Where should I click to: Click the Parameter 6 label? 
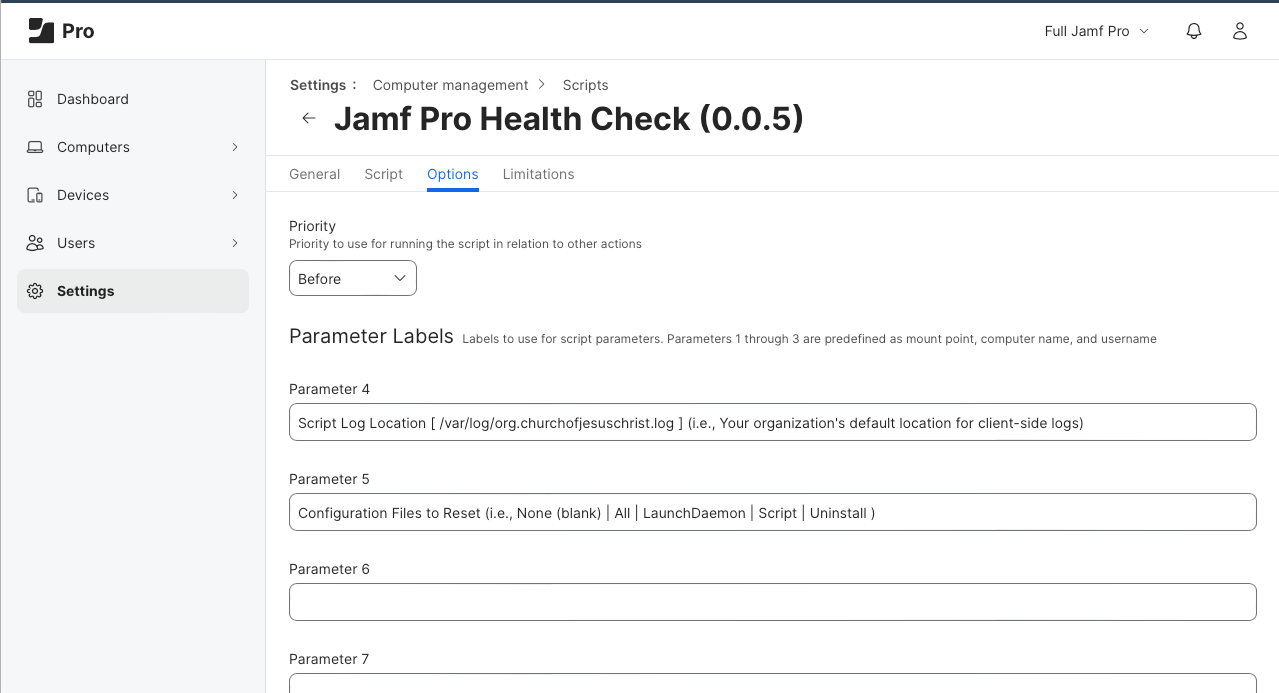[x=329, y=569]
